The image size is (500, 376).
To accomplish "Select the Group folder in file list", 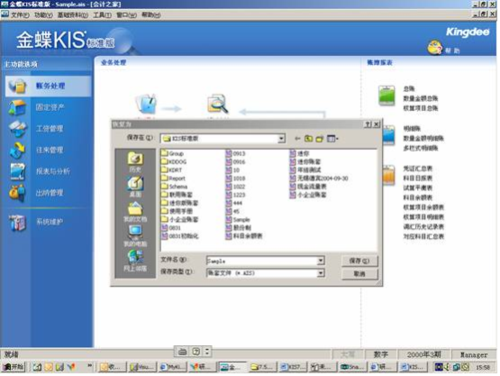I will 172,154.
